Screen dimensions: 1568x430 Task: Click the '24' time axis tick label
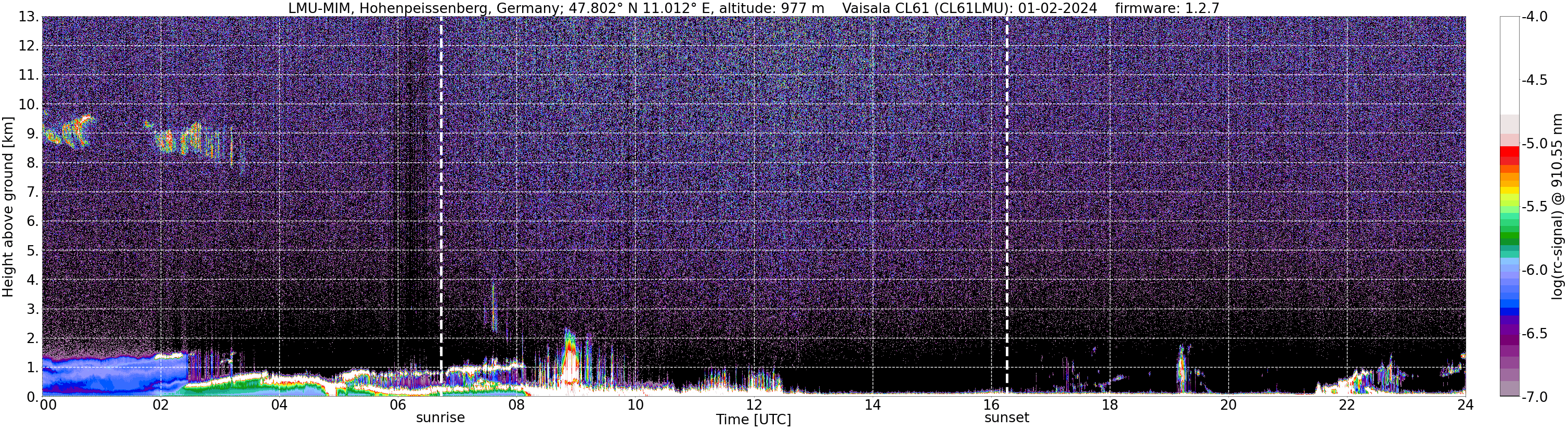1465,405
